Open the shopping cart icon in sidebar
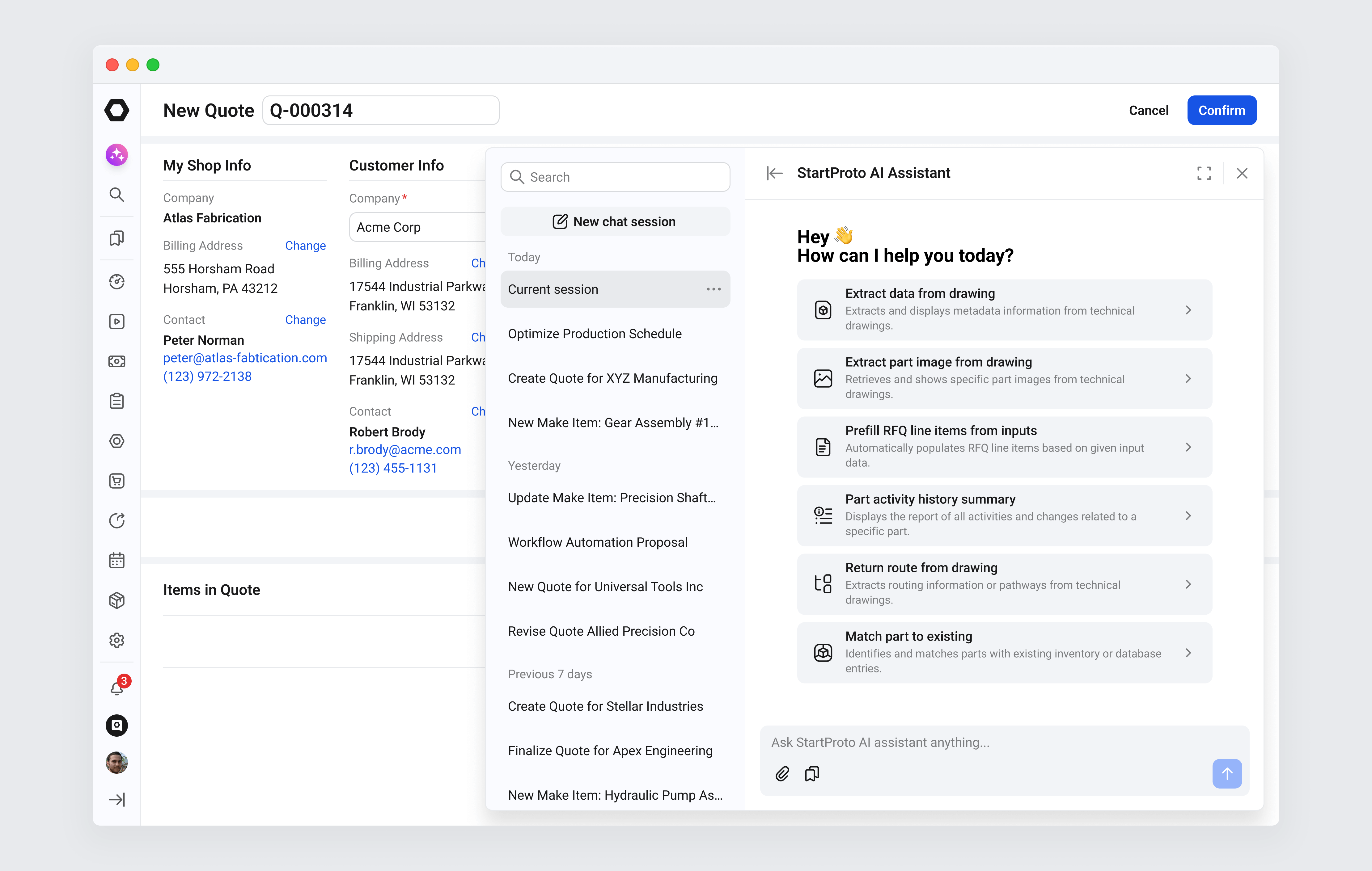 click(117, 481)
